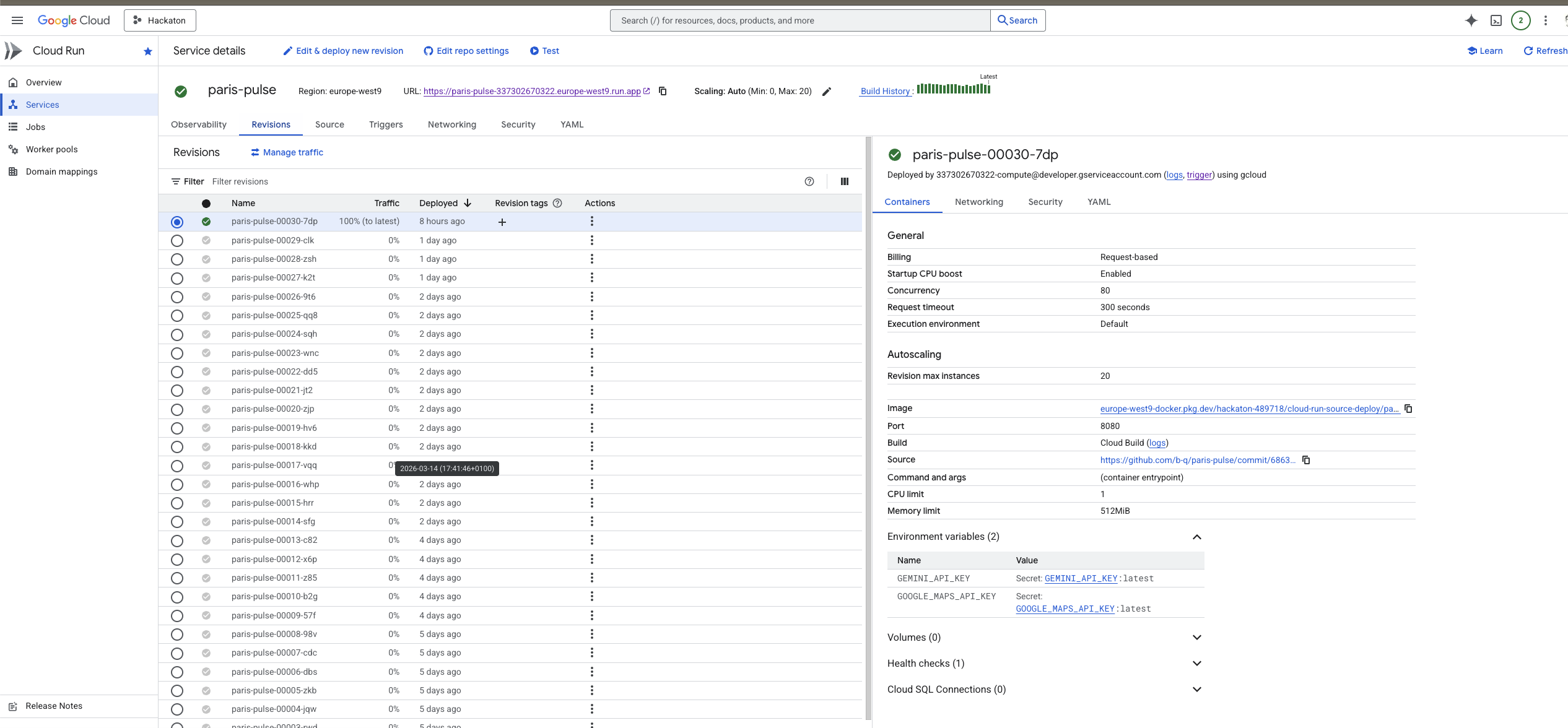Viewport: 1568px width, 728px height.
Task: Expand Health checks section
Action: click(1197, 664)
